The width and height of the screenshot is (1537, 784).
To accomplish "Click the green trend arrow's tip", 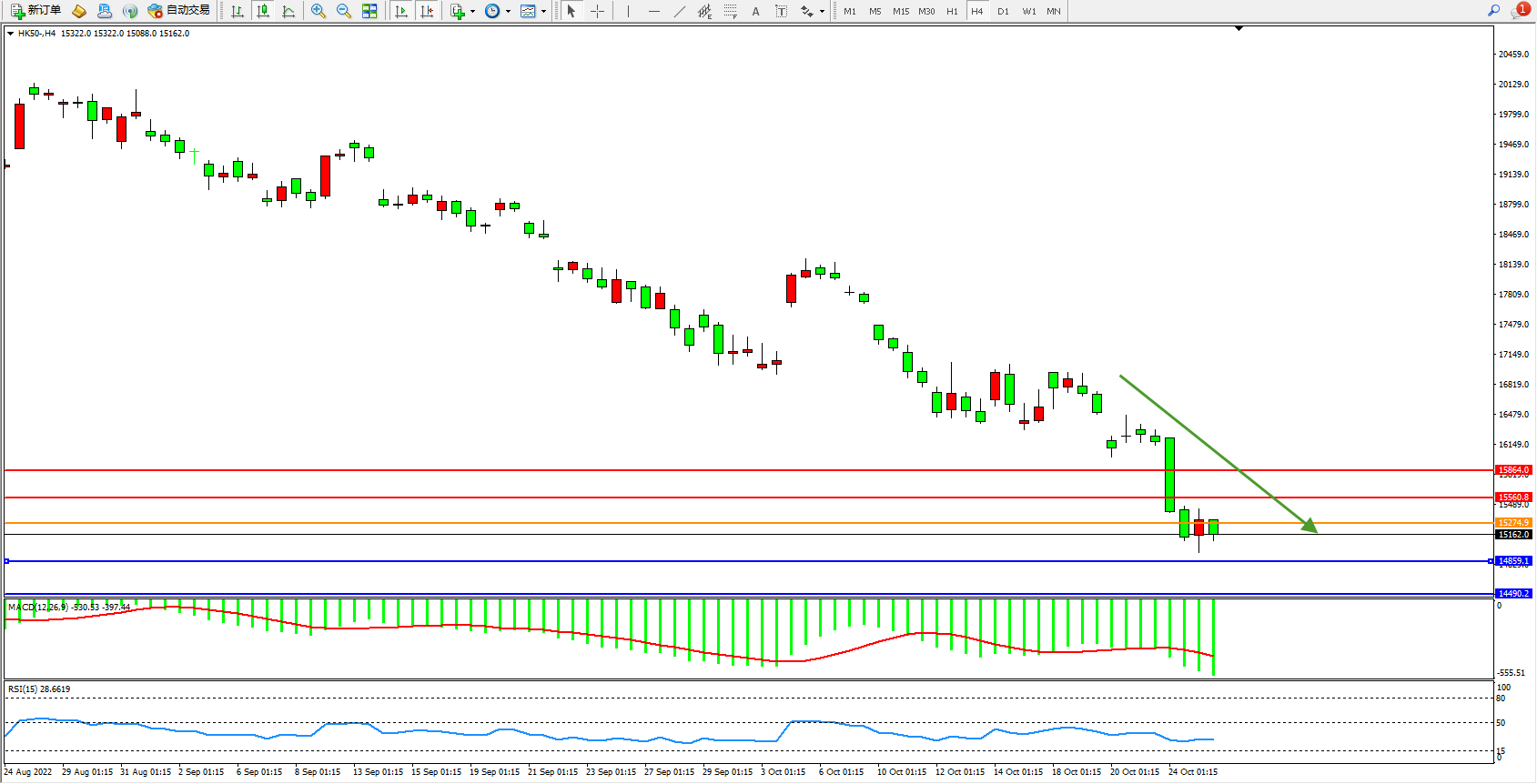I will tap(1315, 530).
